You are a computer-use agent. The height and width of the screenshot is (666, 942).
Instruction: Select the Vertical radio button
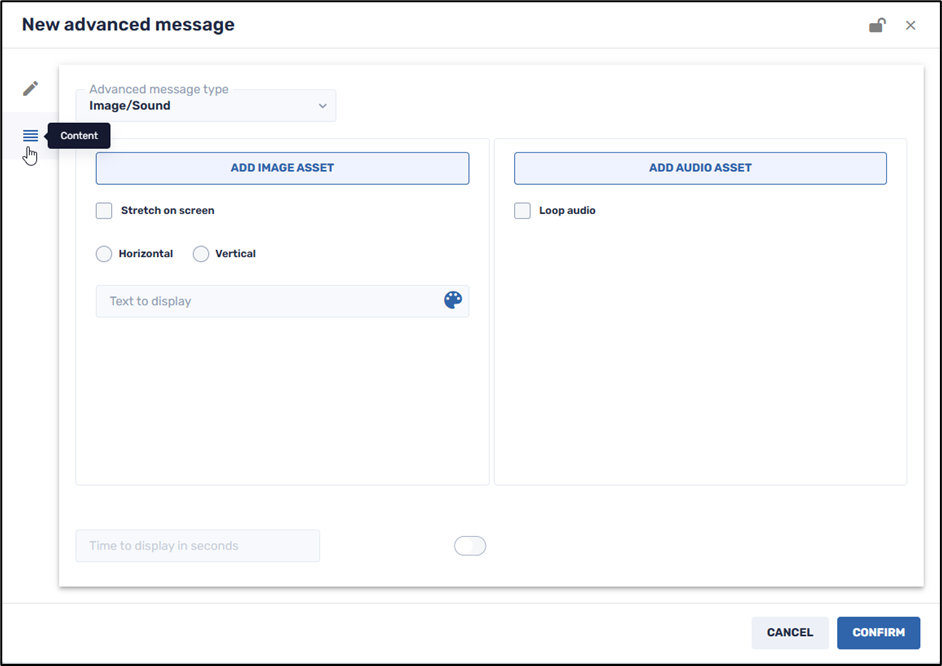point(201,254)
